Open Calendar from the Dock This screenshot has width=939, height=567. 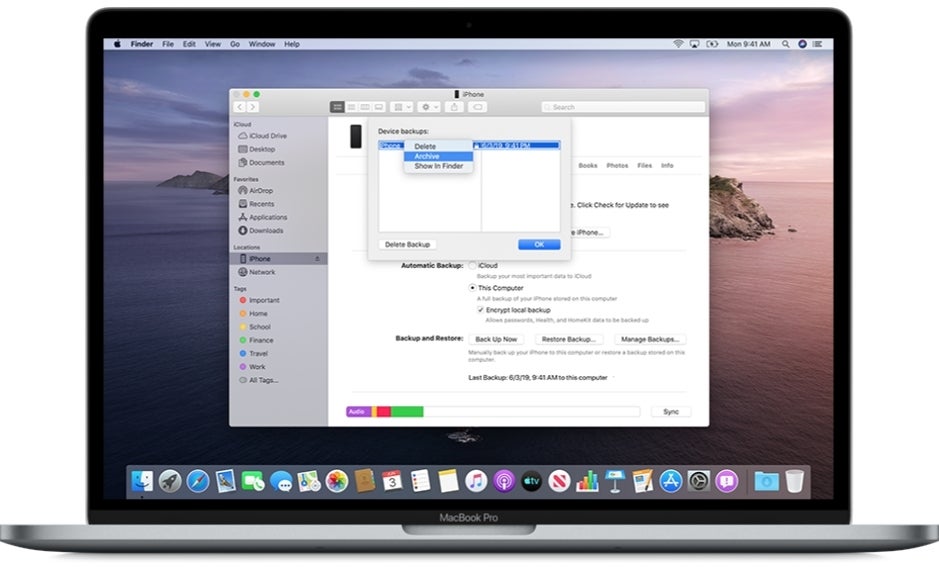(392, 481)
